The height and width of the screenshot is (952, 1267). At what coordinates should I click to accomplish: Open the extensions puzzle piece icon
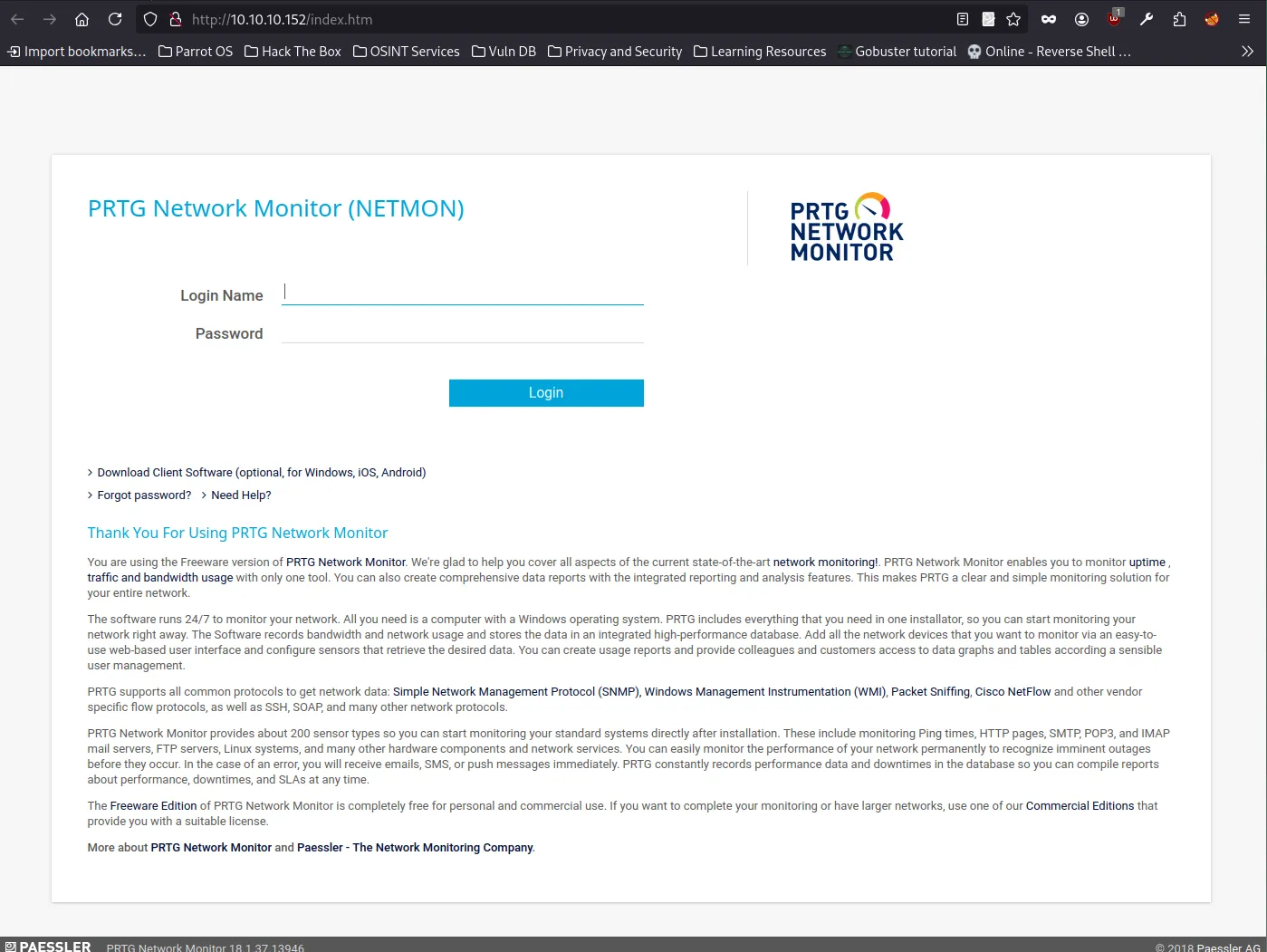click(1179, 19)
